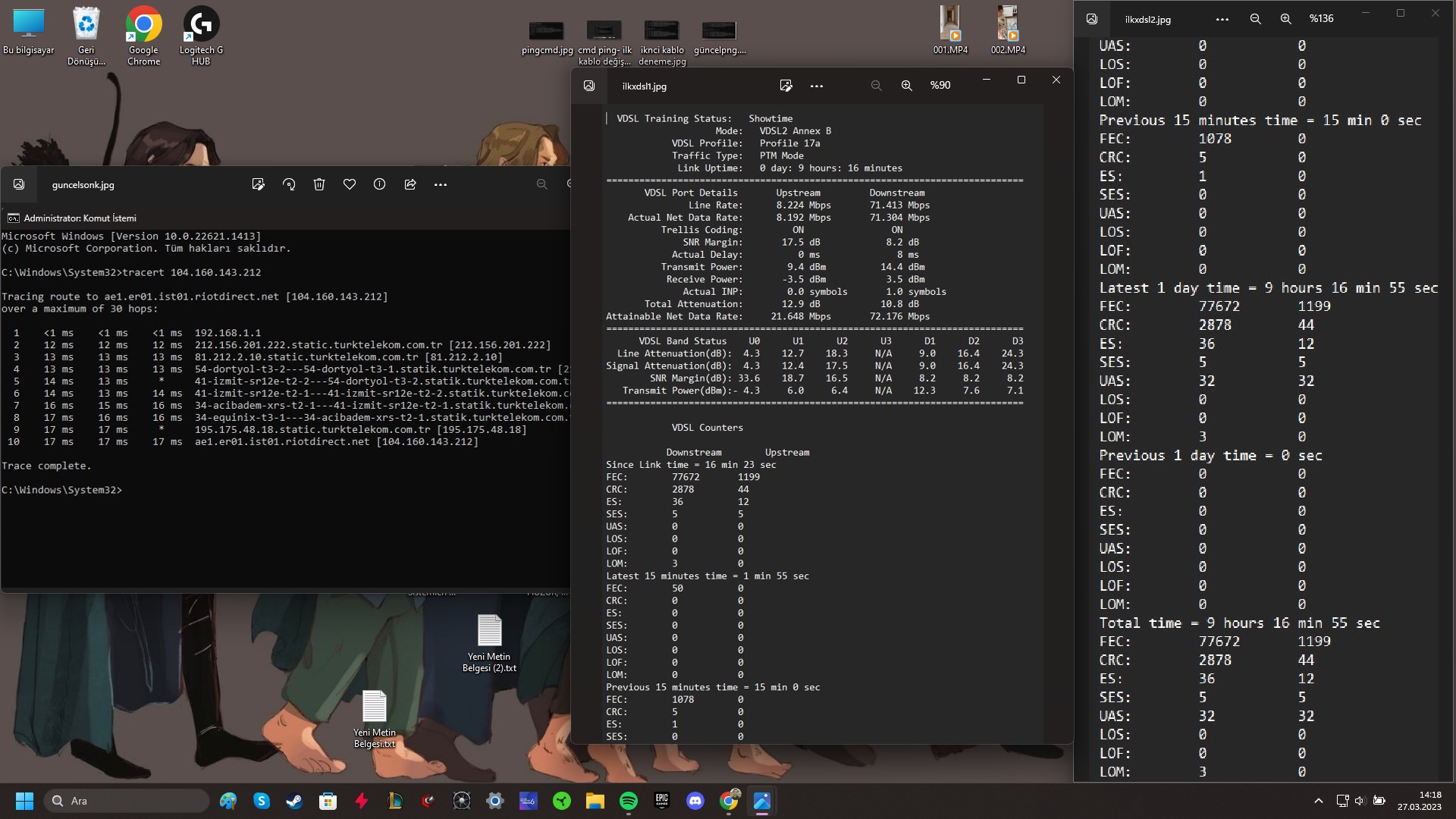Open Spotify from the taskbar
The image size is (1456, 819).
[629, 801]
